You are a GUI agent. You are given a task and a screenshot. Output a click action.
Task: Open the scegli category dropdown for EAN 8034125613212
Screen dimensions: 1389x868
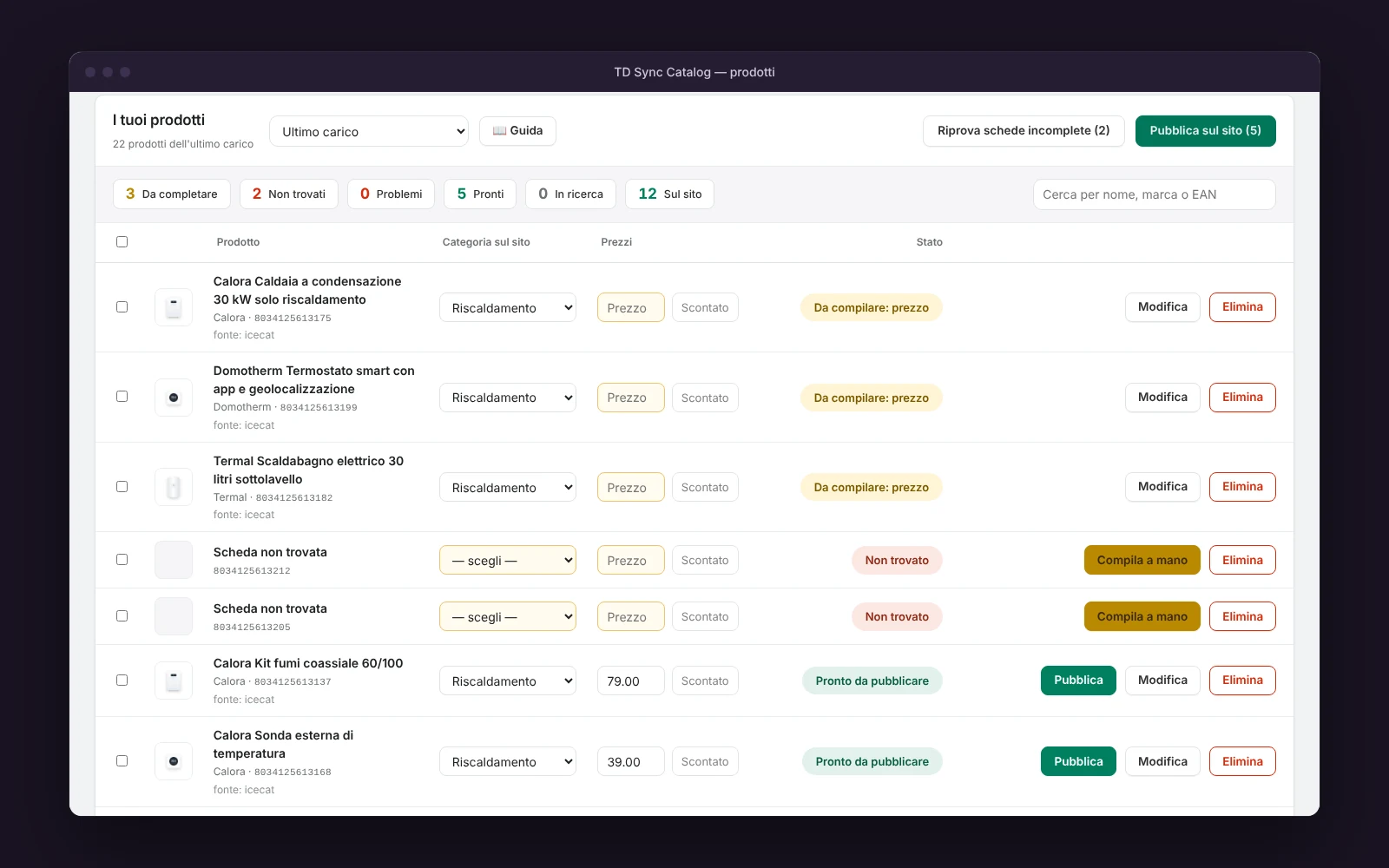click(508, 560)
